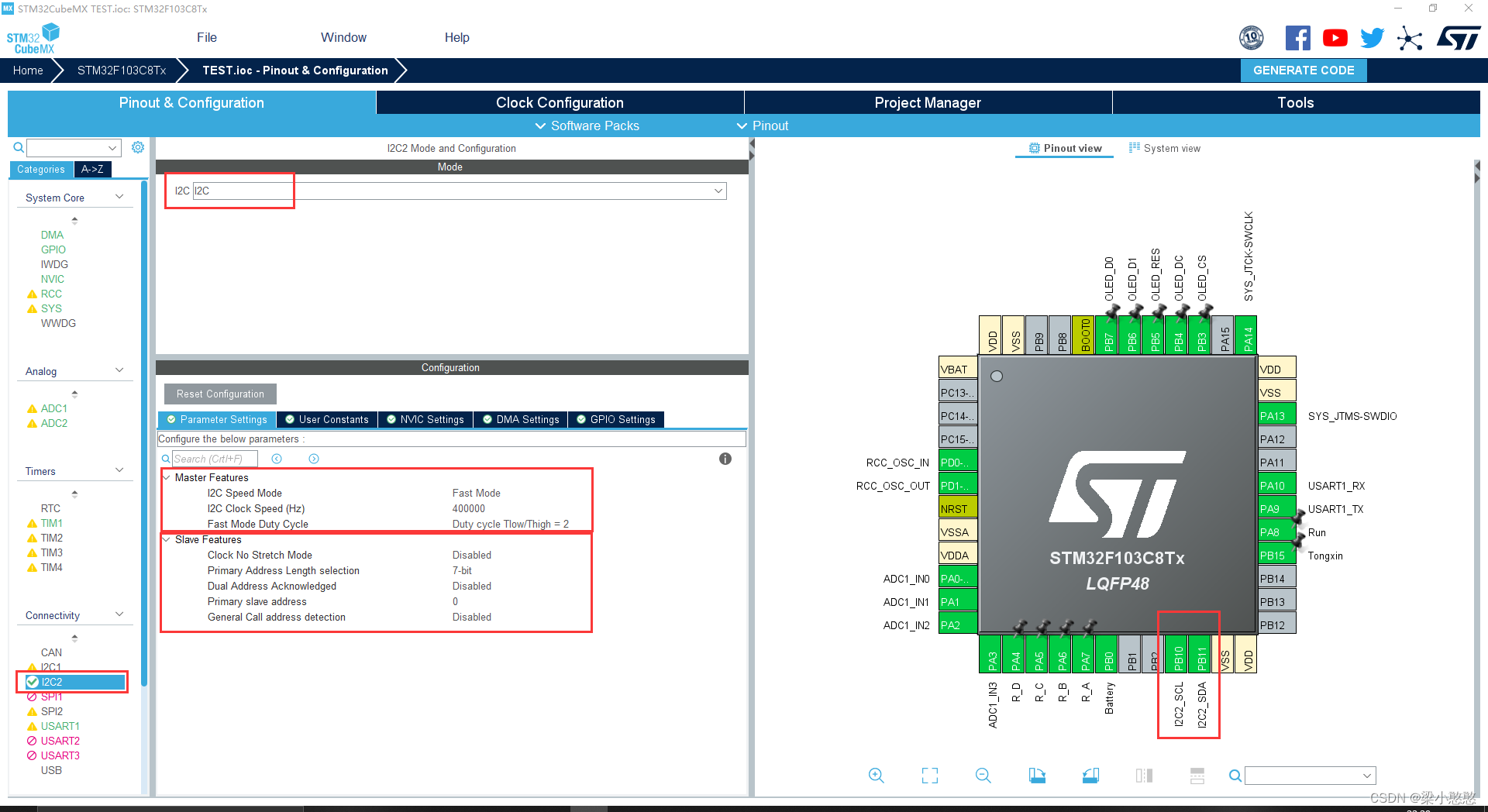1488x812 pixels.
Task: Switch sidebar to A->Z listing
Action: tap(92, 169)
